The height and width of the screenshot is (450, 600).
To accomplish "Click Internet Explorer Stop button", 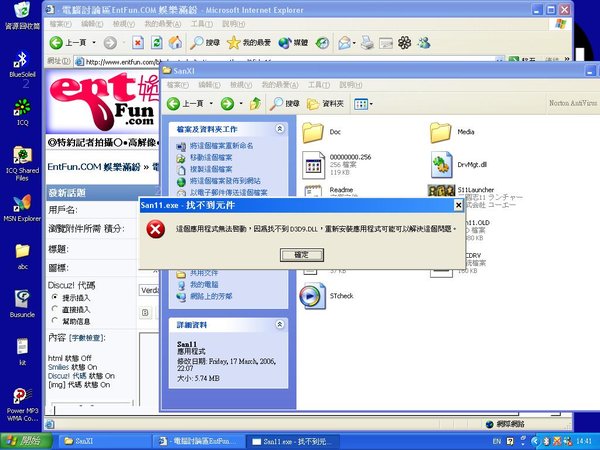I will [x=138, y=42].
